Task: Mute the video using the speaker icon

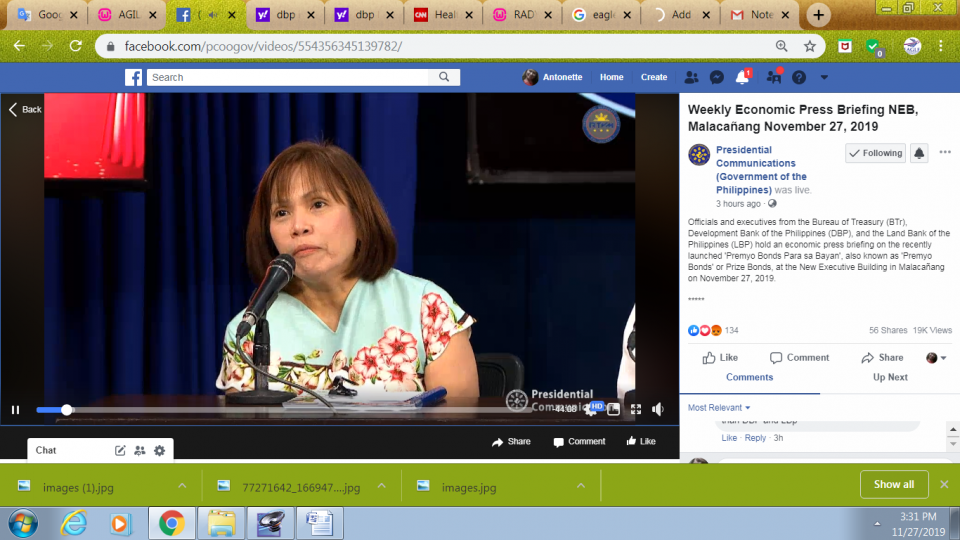Action: tap(658, 409)
